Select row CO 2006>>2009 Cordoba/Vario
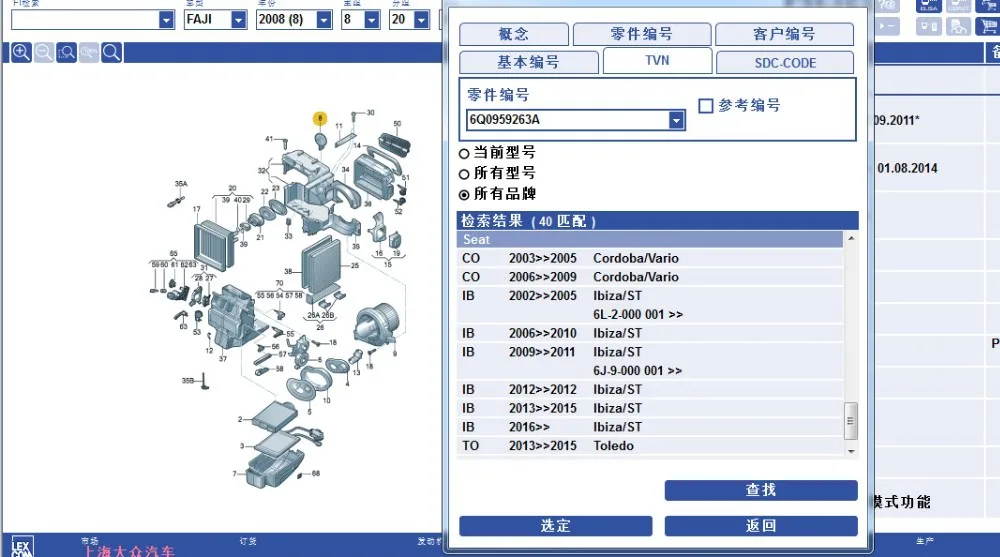1000x557 pixels. click(650, 277)
